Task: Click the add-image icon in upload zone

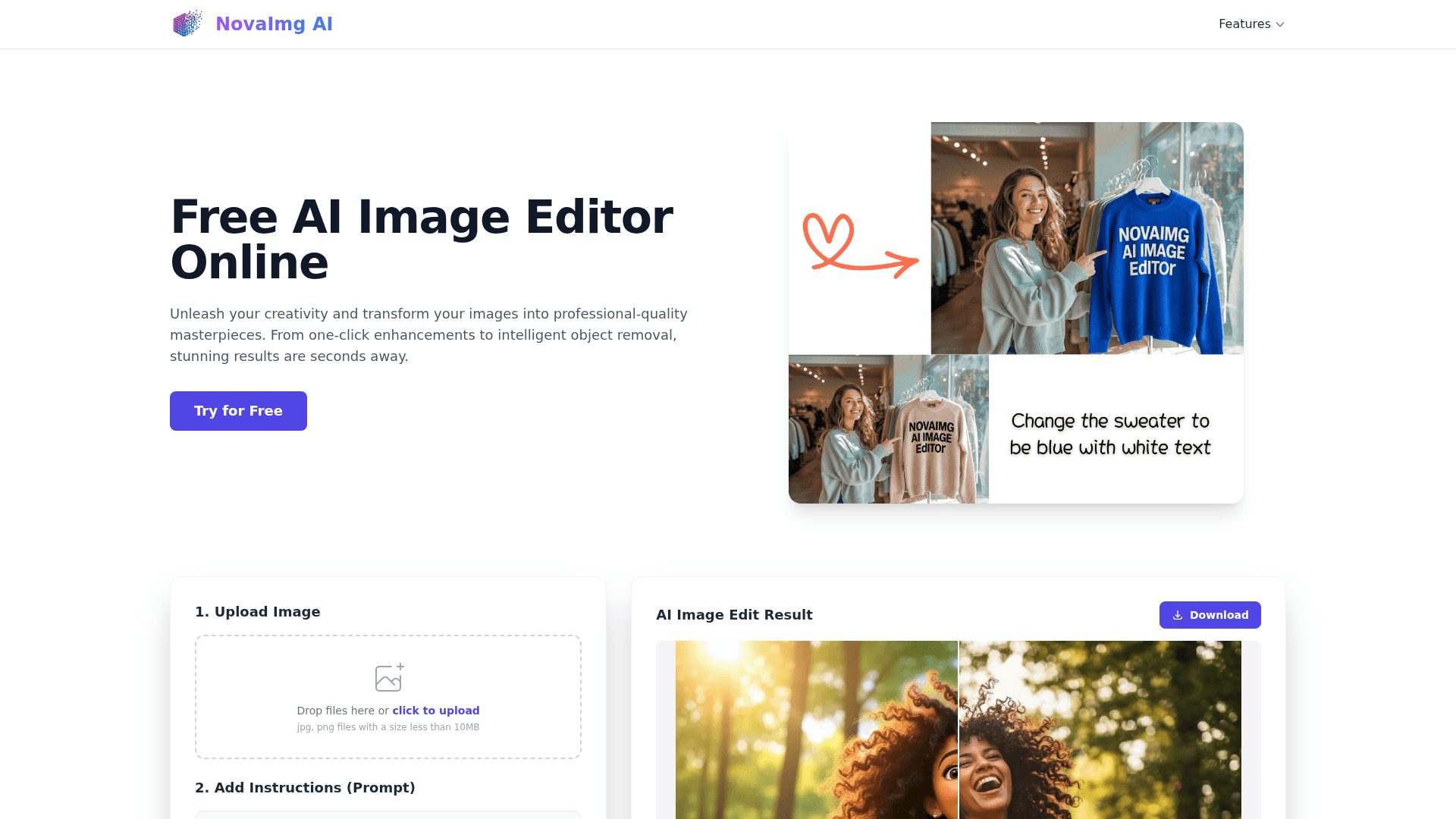Action: 389,677
